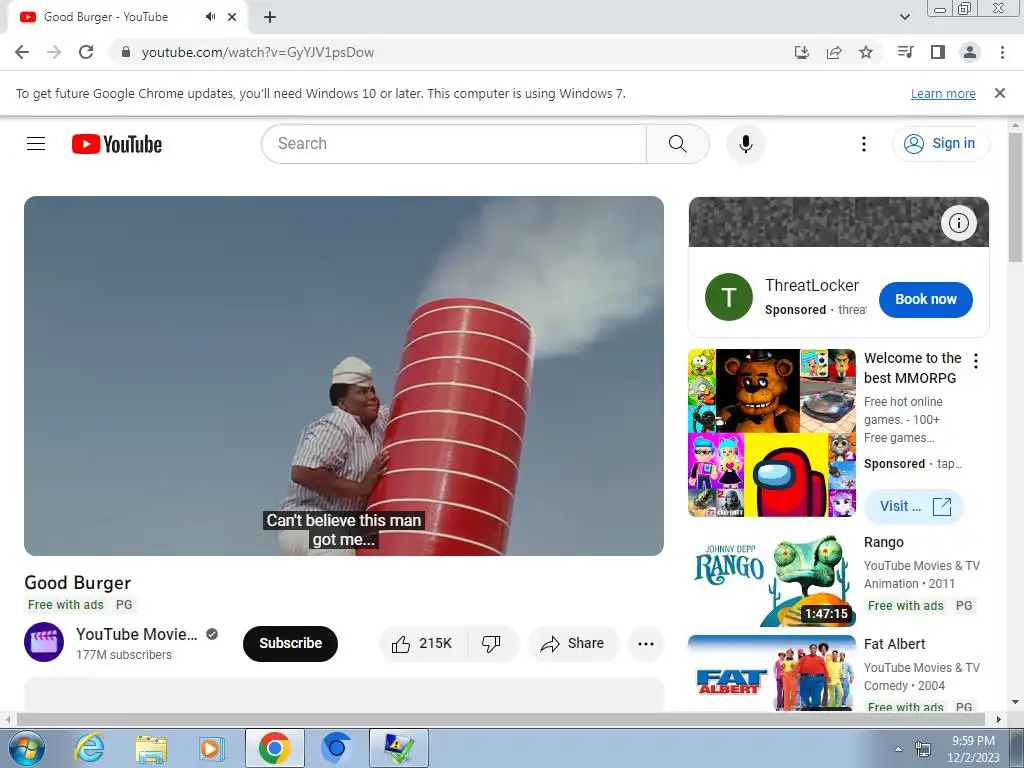Click the address bar URL
Image resolution: width=1024 pixels, height=768 pixels.
258,52
